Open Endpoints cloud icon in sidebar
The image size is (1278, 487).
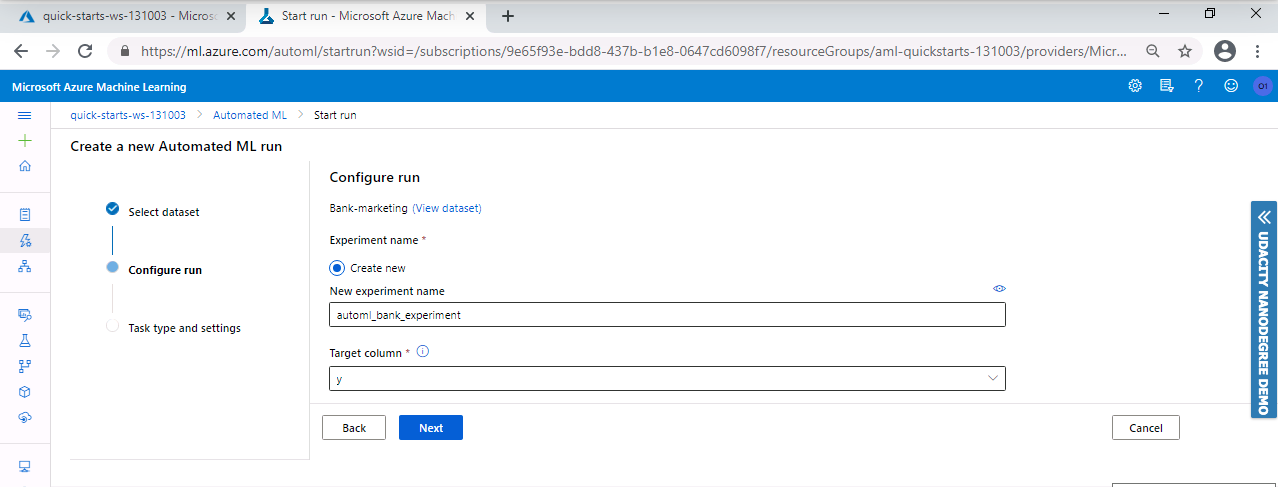point(25,418)
